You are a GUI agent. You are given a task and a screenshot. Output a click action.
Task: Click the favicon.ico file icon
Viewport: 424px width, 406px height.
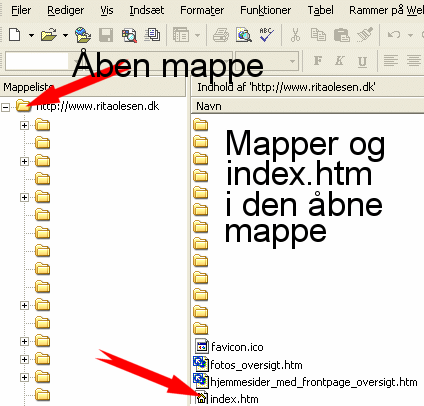[x=201, y=347]
